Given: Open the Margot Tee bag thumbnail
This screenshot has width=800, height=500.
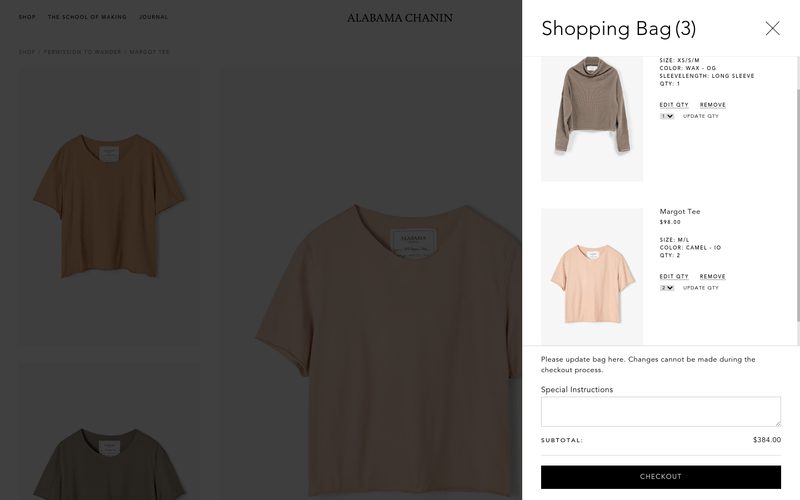Looking at the screenshot, I should [592, 275].
